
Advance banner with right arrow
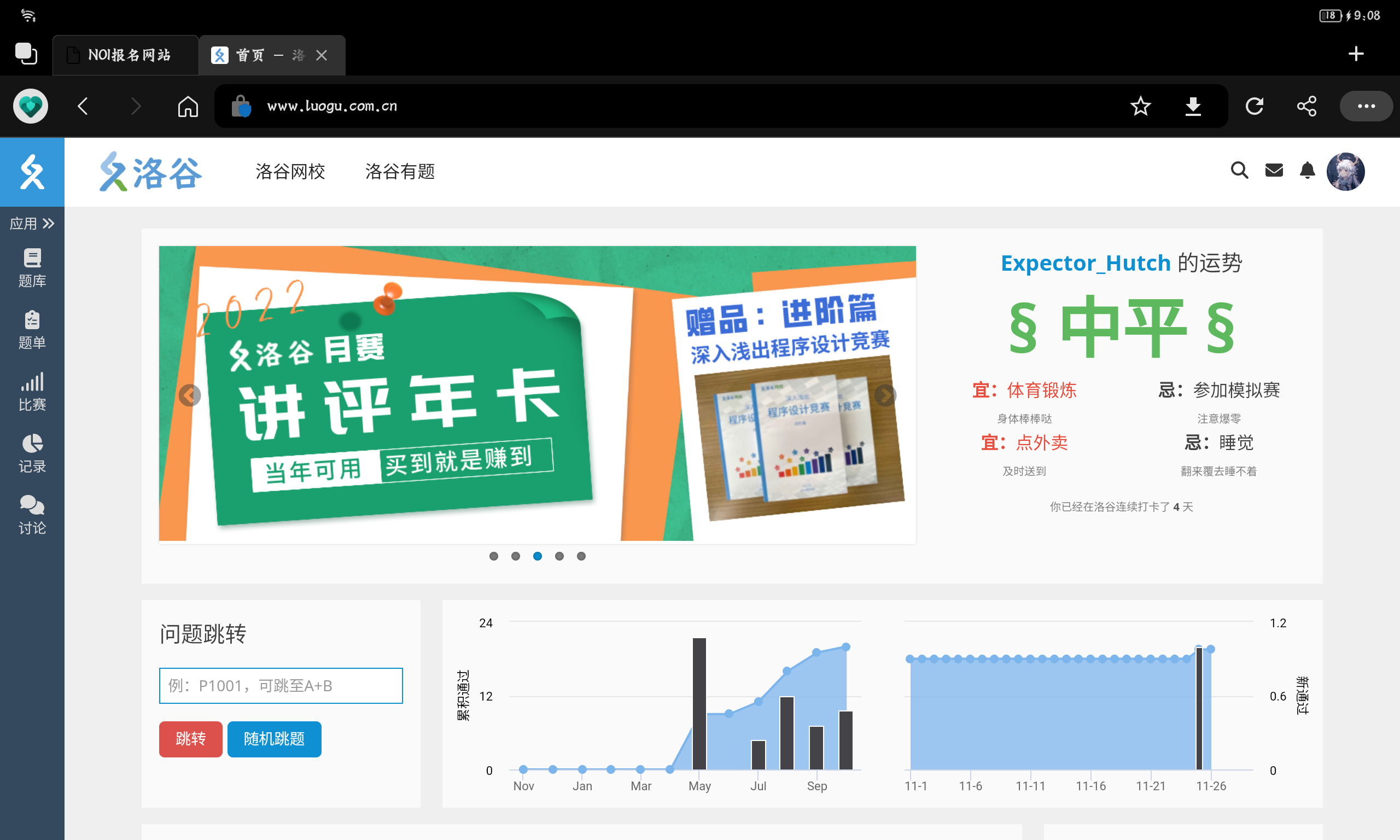point(885,395)
